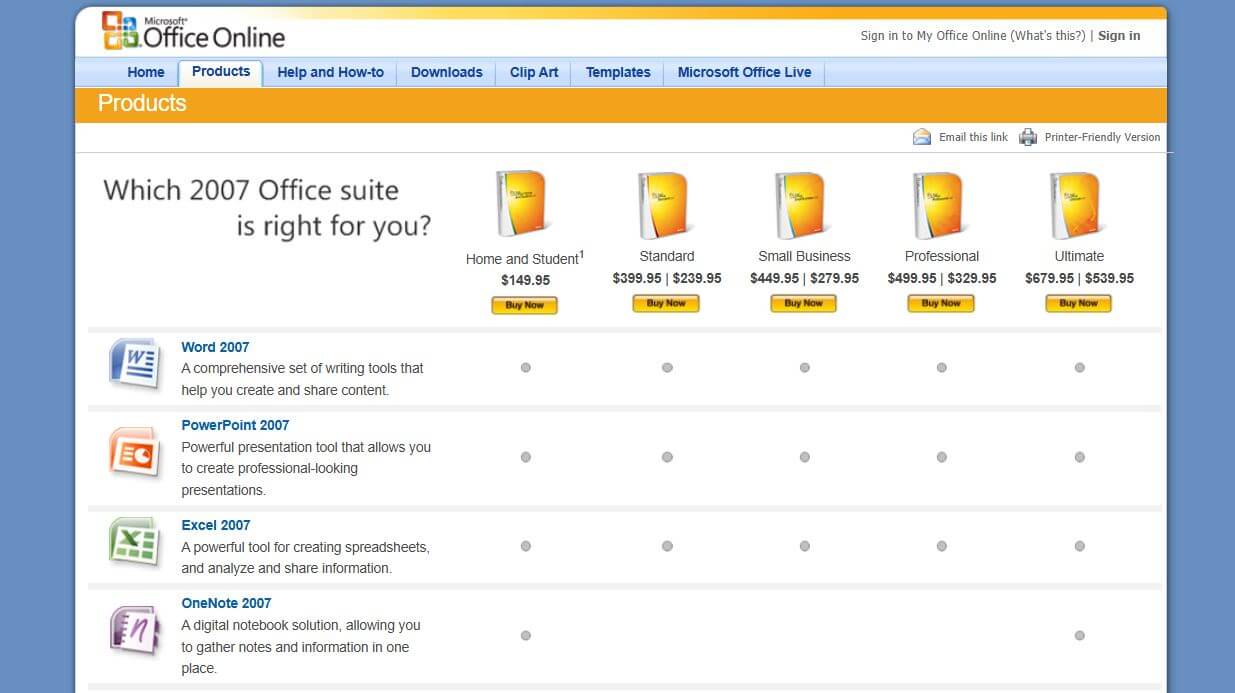This screenshot has width=1235, height=693.
Task: Click the Home and Student box artwork
Action: (522, 202)
